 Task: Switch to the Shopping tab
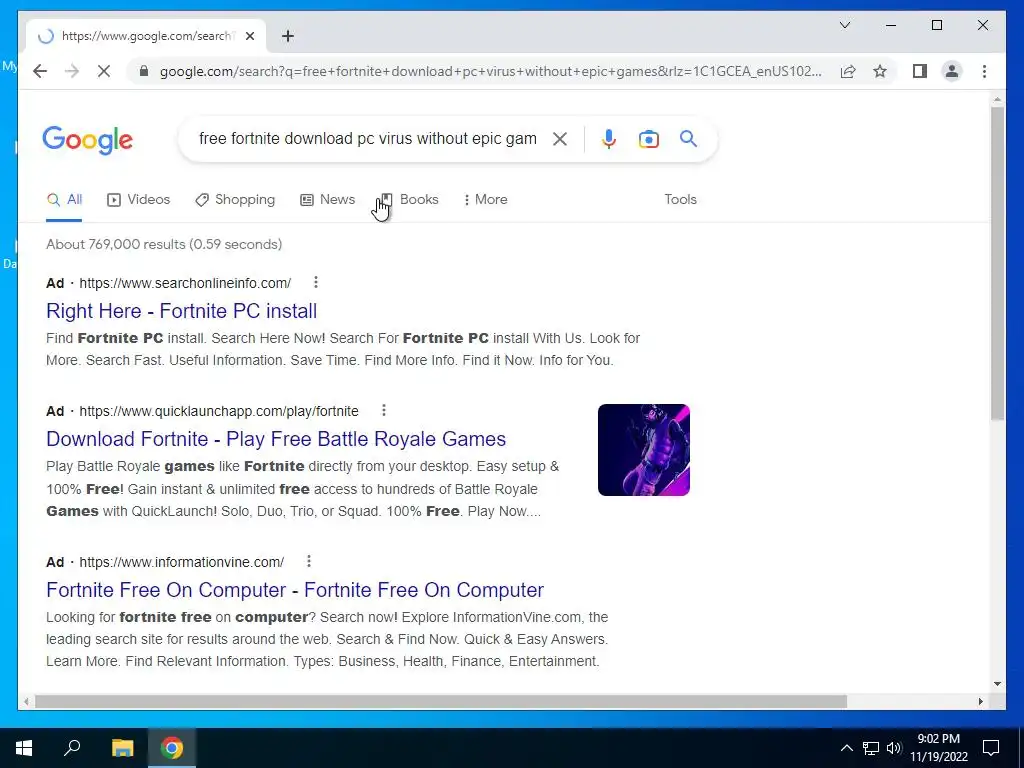(235, 200)
